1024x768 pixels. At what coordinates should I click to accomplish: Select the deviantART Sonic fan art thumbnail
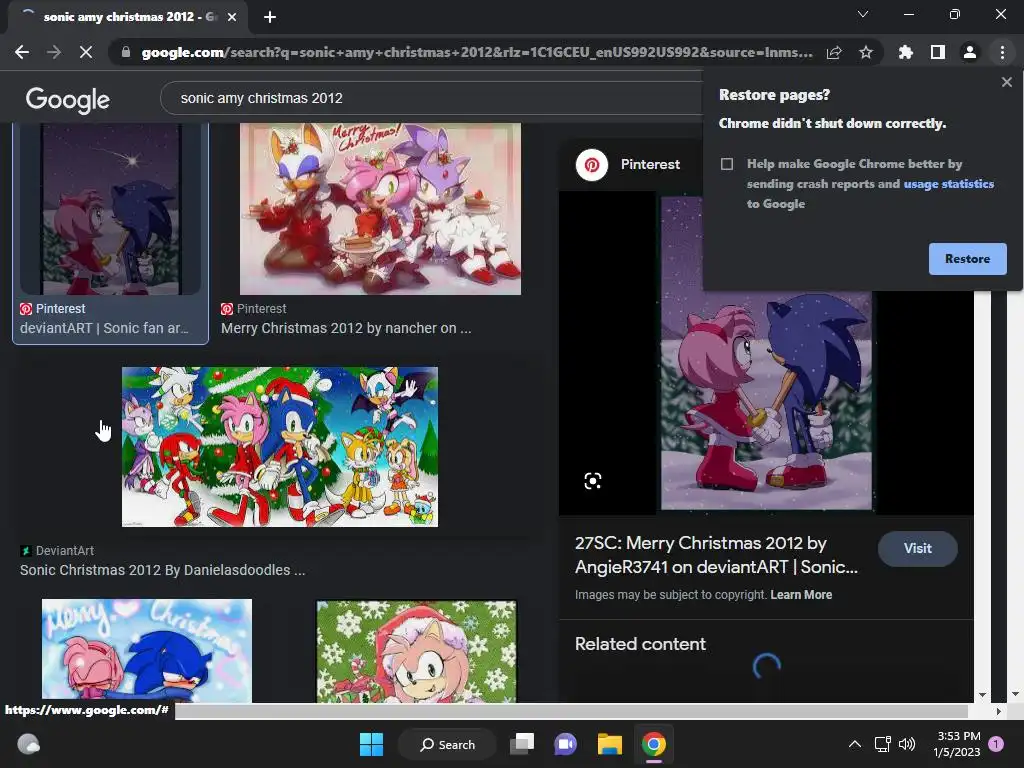coord(110,209)
